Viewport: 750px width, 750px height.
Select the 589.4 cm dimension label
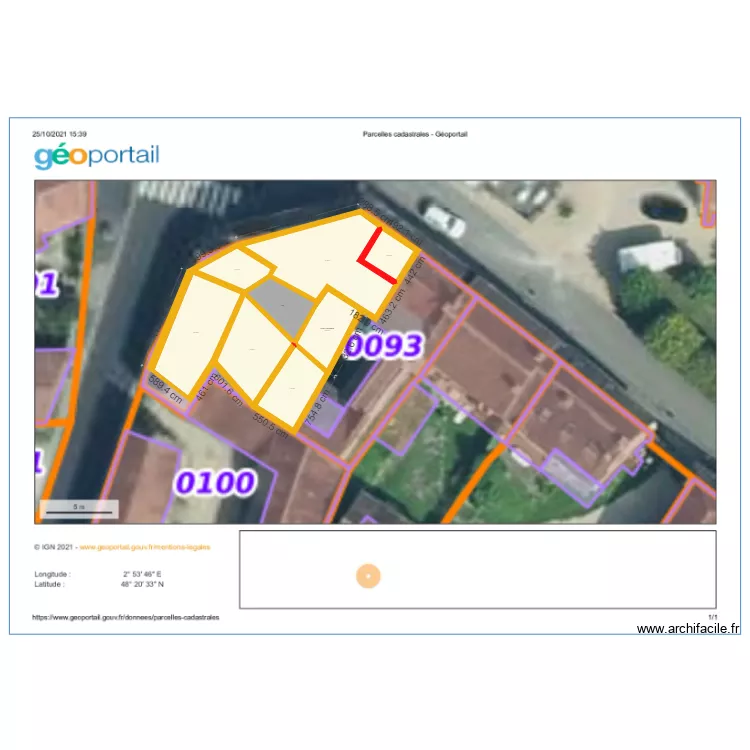tap(166, 388)
